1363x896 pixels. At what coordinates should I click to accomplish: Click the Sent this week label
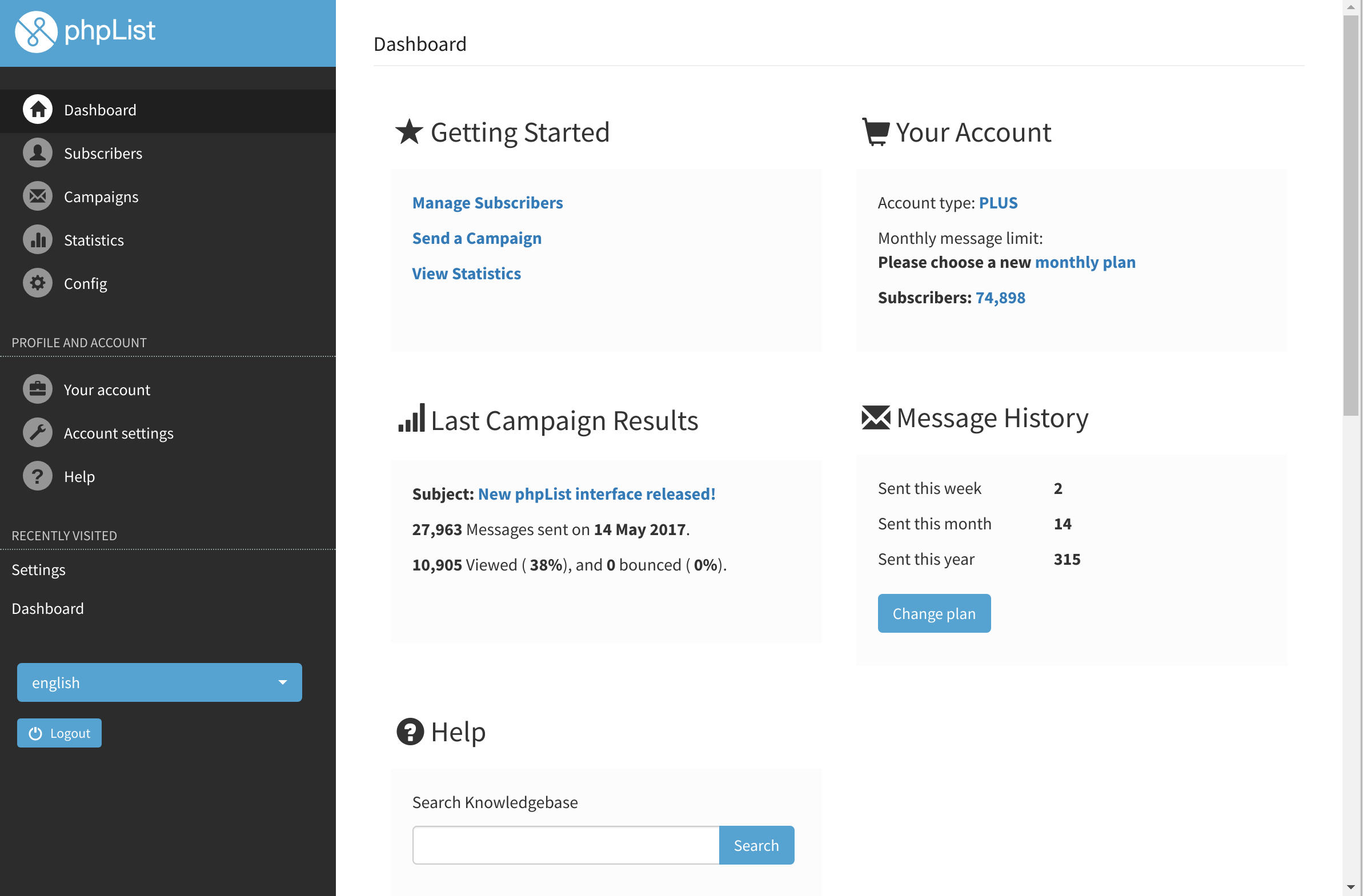(929, 488)
